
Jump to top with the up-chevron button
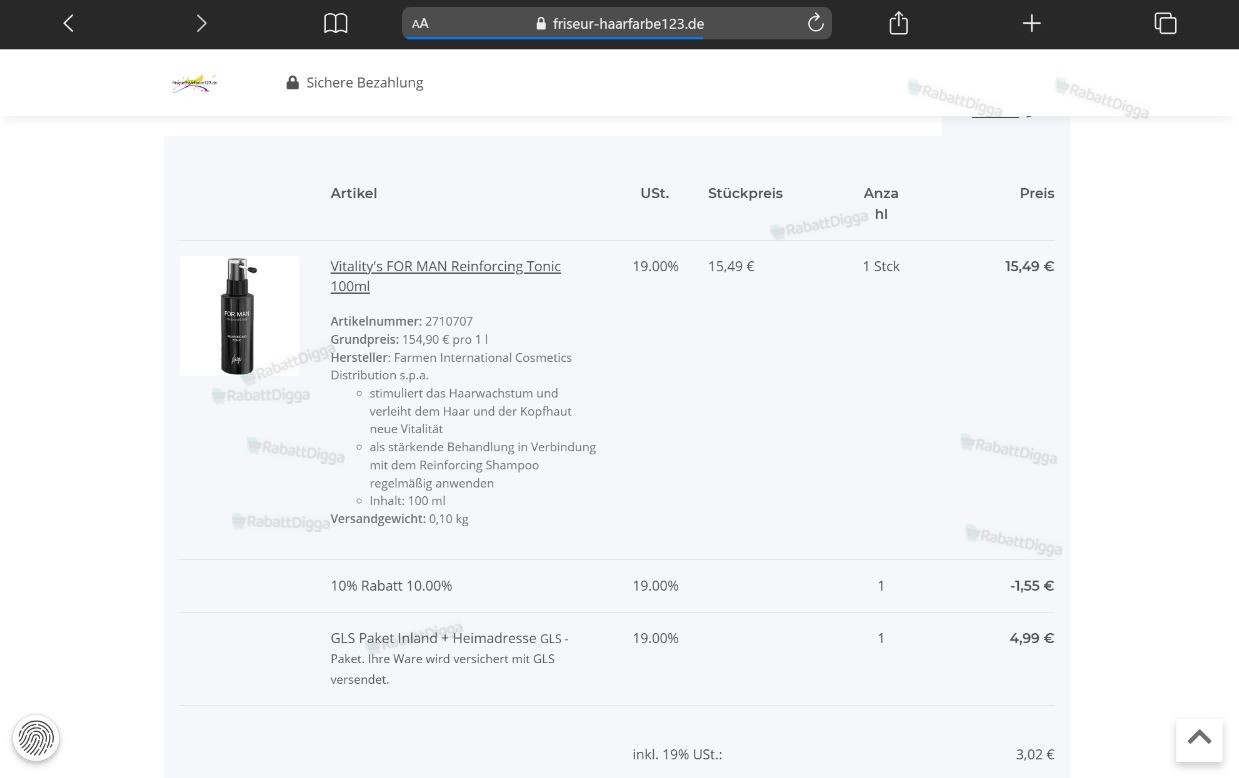(1199, 740)
